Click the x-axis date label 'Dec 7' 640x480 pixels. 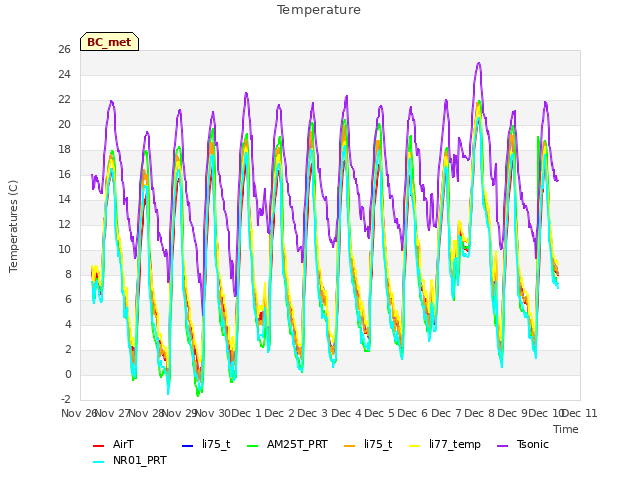point(446,413)
